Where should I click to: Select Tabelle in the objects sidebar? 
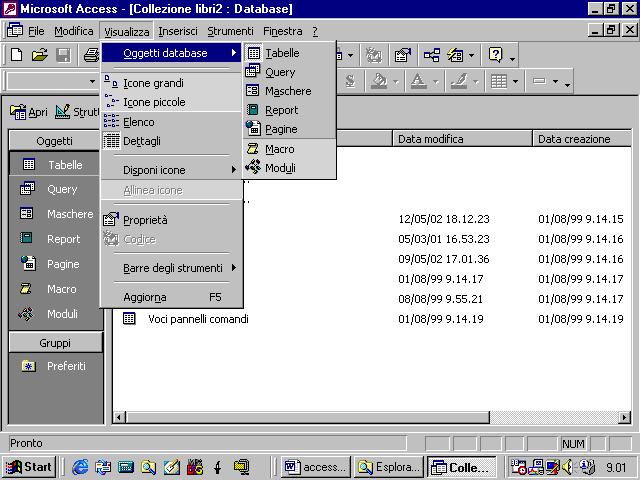tap(54, 164)
